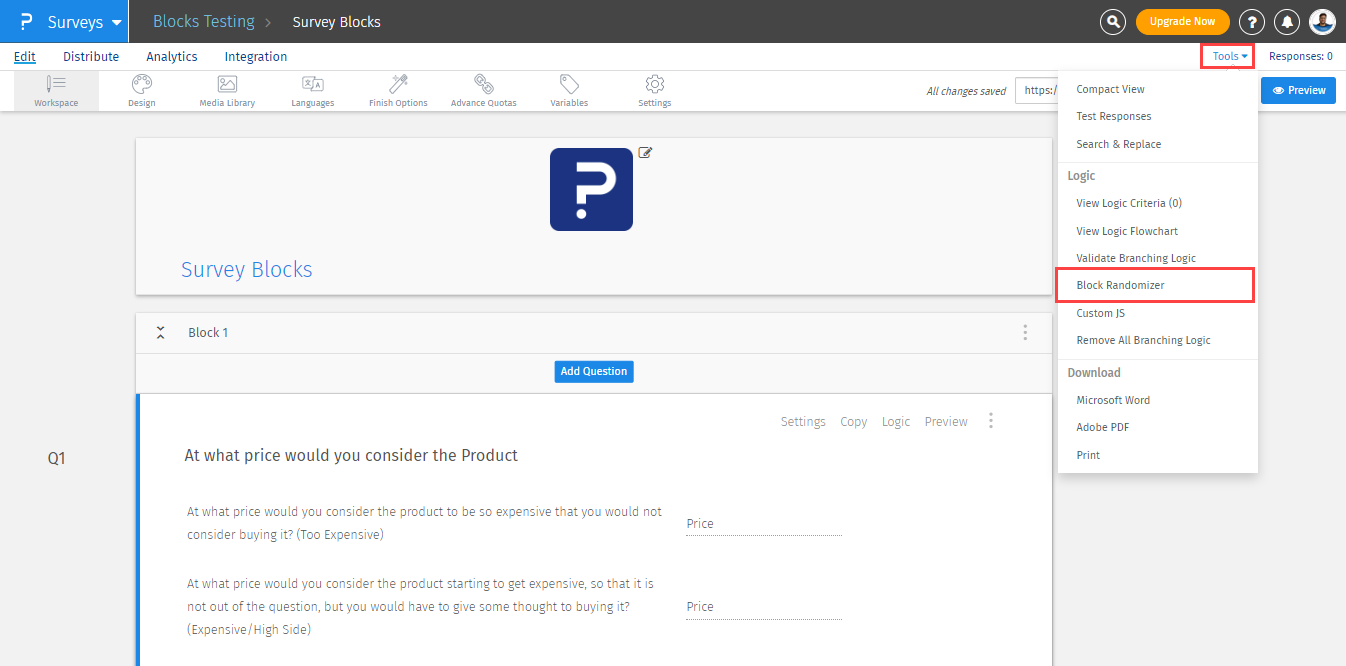Click the Preview button
The width and height of the screenshot is (1346, 666).
[1299, 90]
